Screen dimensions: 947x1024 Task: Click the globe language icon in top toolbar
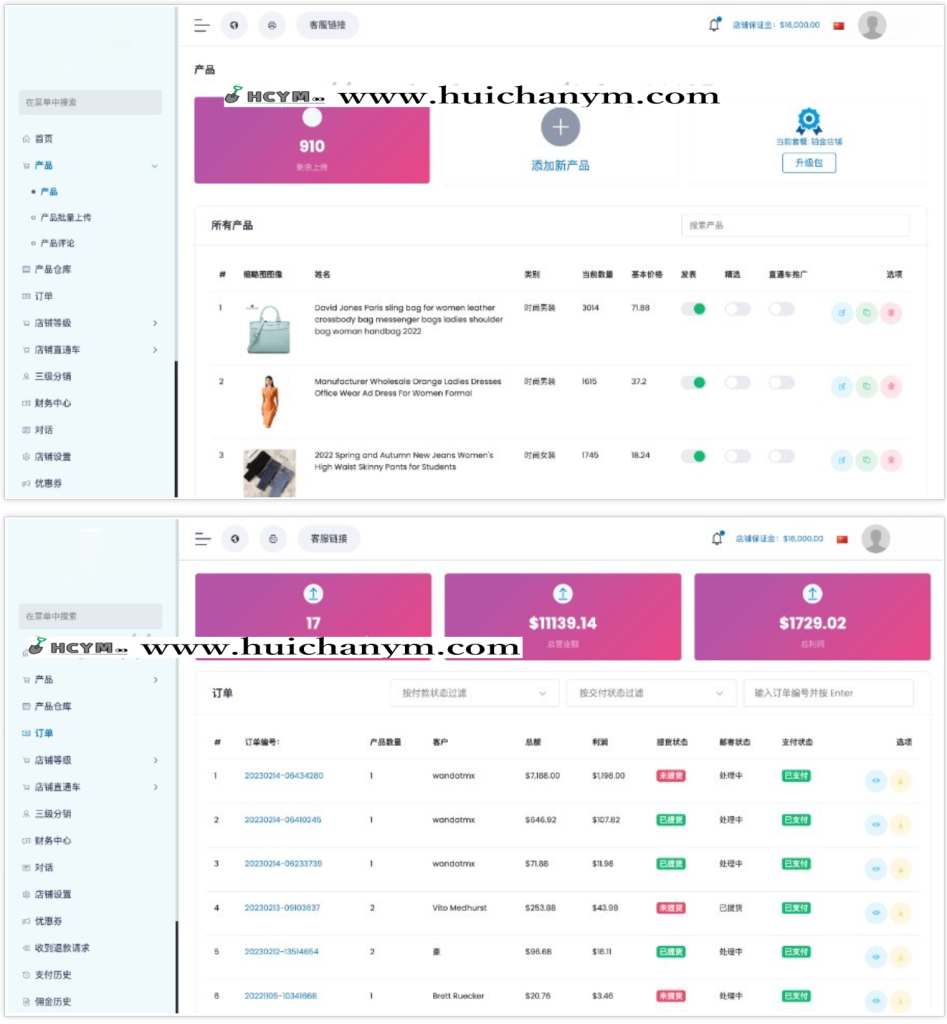(x=235, y=25)
